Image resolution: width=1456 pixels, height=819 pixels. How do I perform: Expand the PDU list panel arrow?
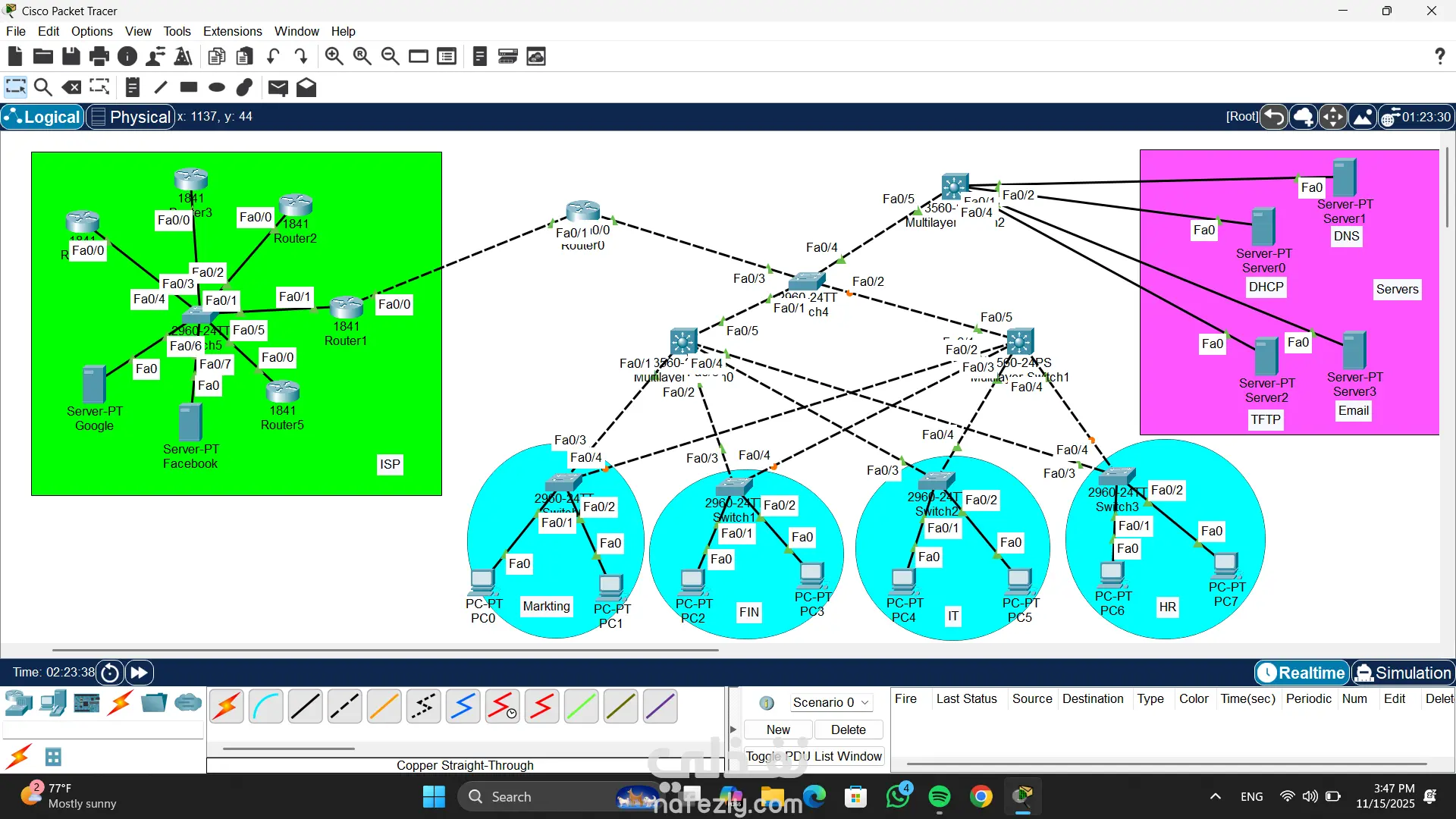coord(733,730)
